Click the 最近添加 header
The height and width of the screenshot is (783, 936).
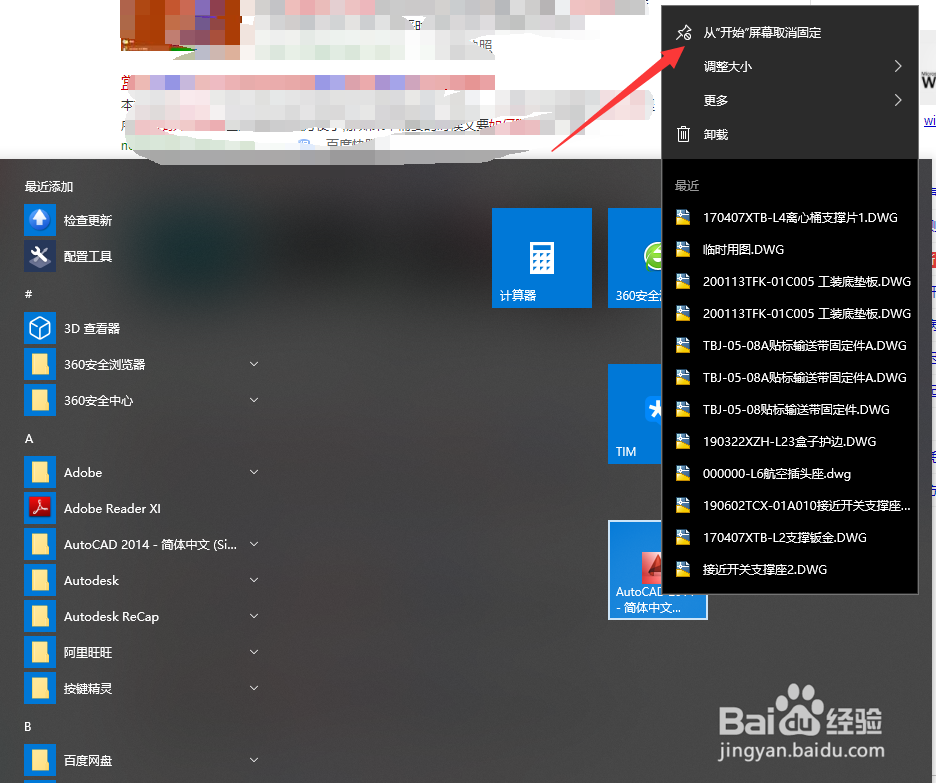(48, 186)
